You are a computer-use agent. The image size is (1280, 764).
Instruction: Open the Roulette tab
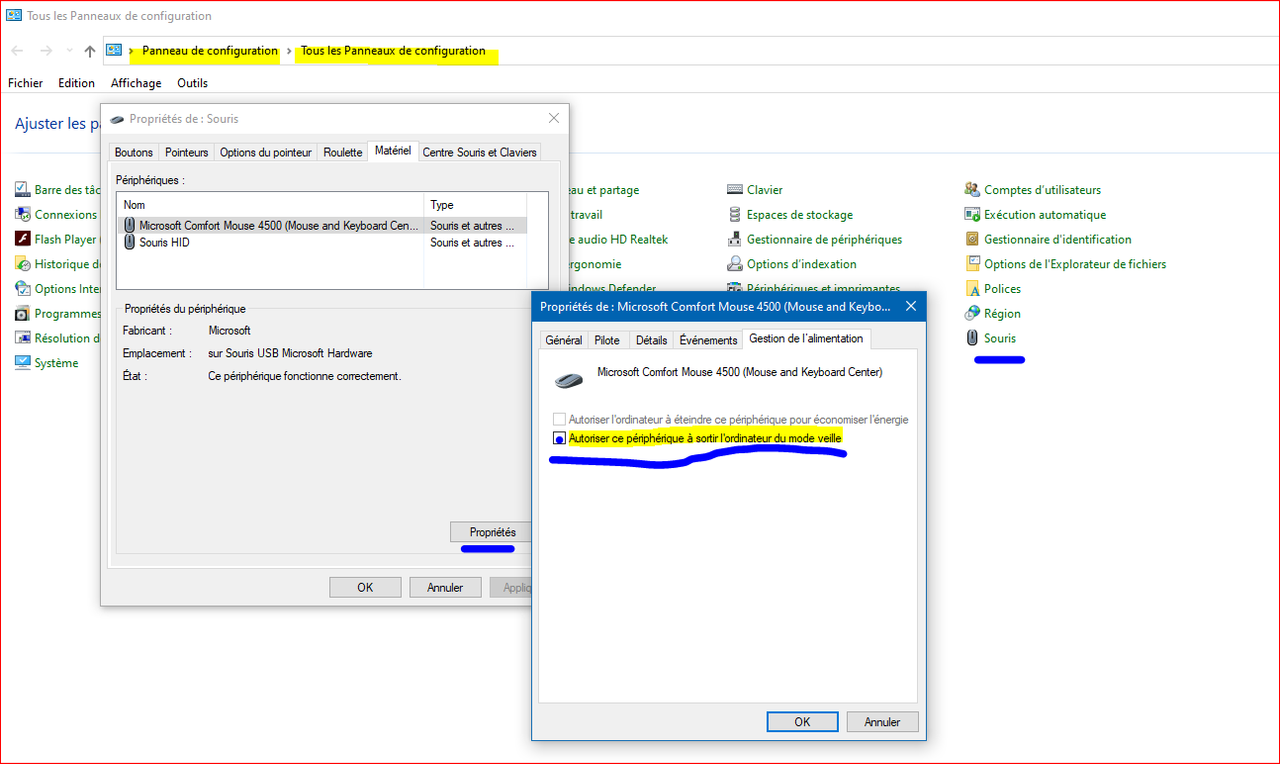click(343, 153)
